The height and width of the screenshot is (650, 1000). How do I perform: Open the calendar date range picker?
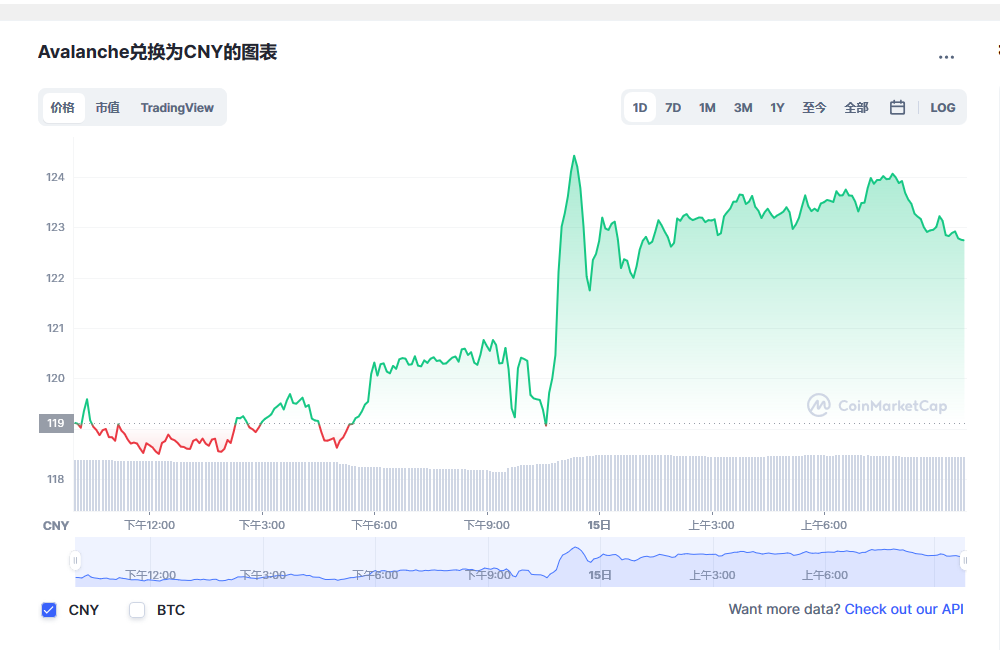[x=897, y=107]
